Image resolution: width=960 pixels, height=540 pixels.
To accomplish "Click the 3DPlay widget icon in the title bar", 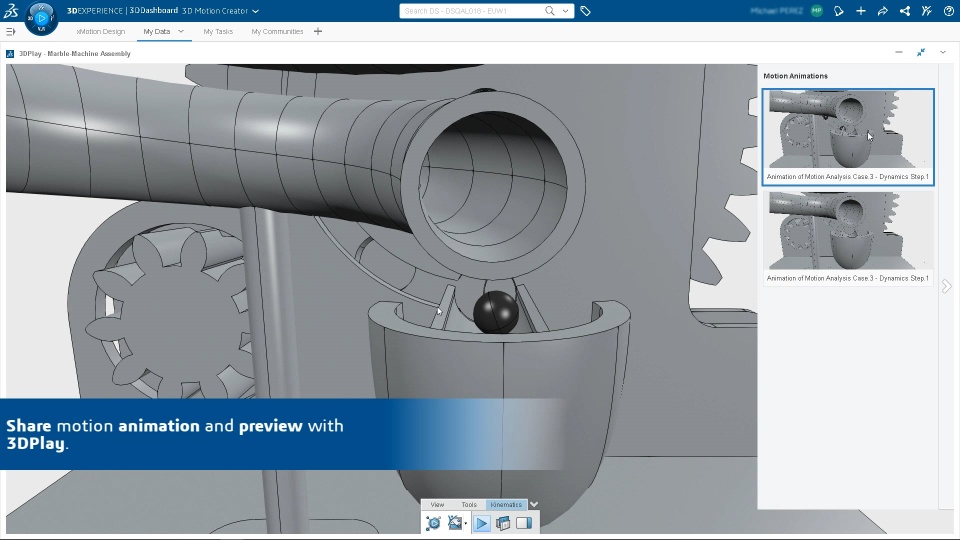I will tap(10, 54).
